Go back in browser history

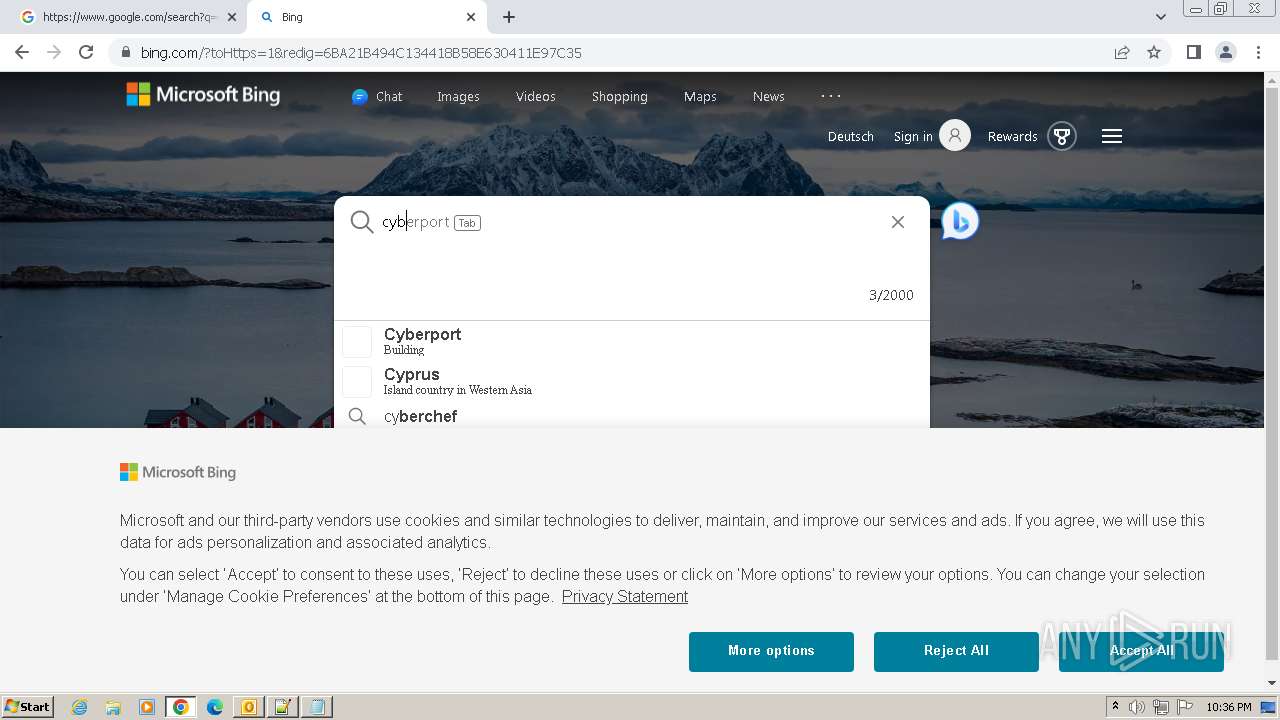pyautogui.click(x=22, y=52)
